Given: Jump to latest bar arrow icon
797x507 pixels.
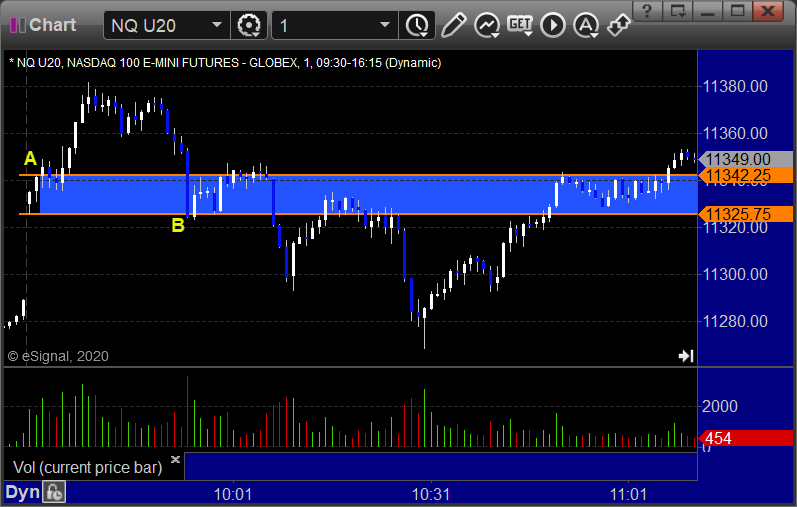Looking at the screenshot, I should tap(686, 356).
